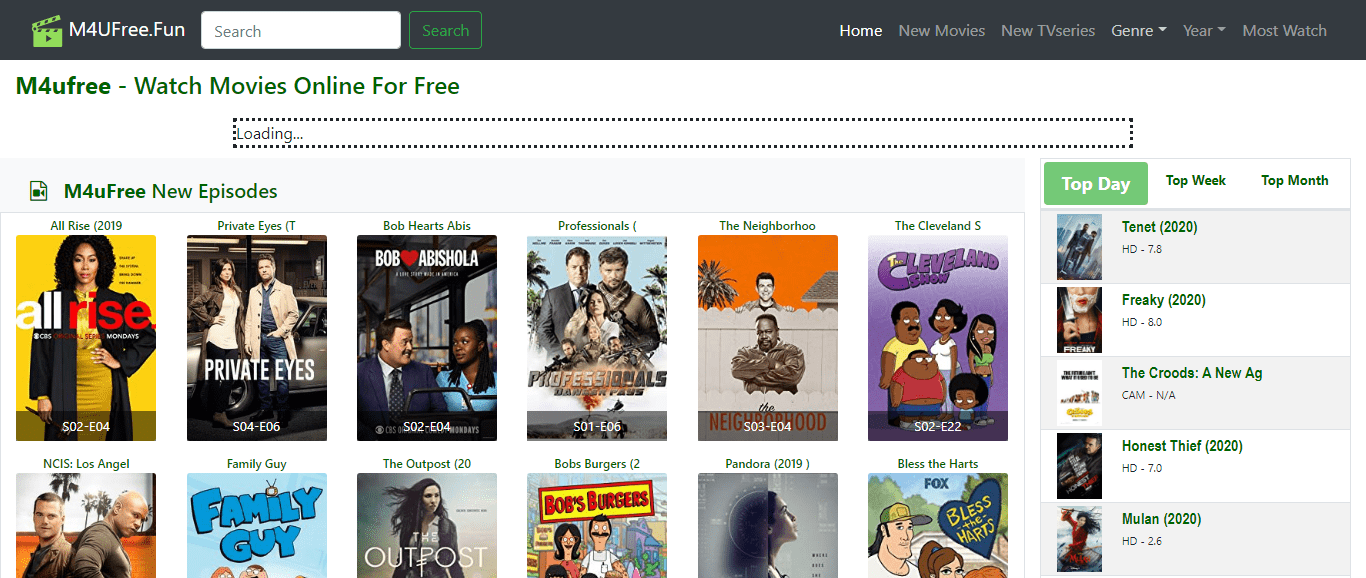Screen dimensions: 1366x578
Task: Click the 'HD - 8.0' rating under Freaky
Action: pos(1142,322)
